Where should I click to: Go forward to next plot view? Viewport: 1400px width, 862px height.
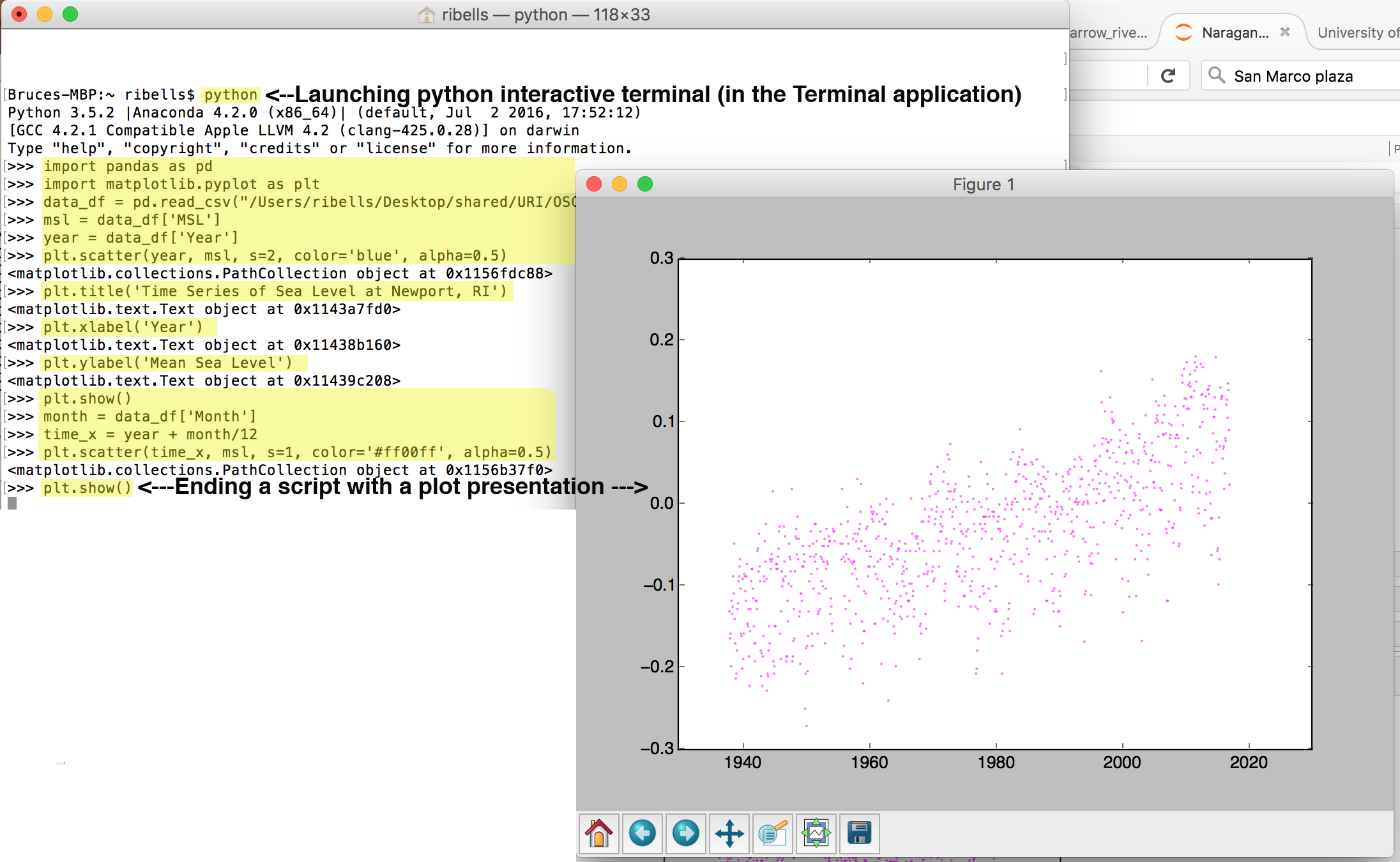click(x=685, y=833)
